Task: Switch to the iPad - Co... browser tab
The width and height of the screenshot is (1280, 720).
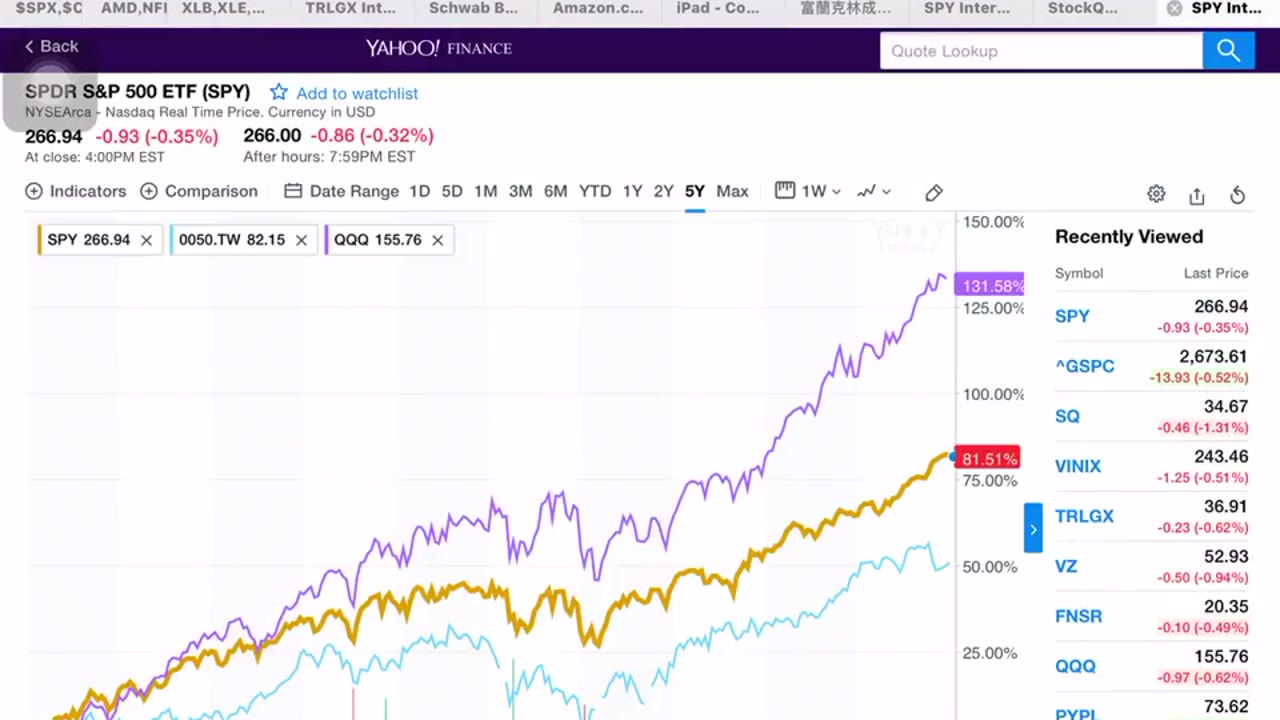Action: pyautogui.click(x=718, y=8)
